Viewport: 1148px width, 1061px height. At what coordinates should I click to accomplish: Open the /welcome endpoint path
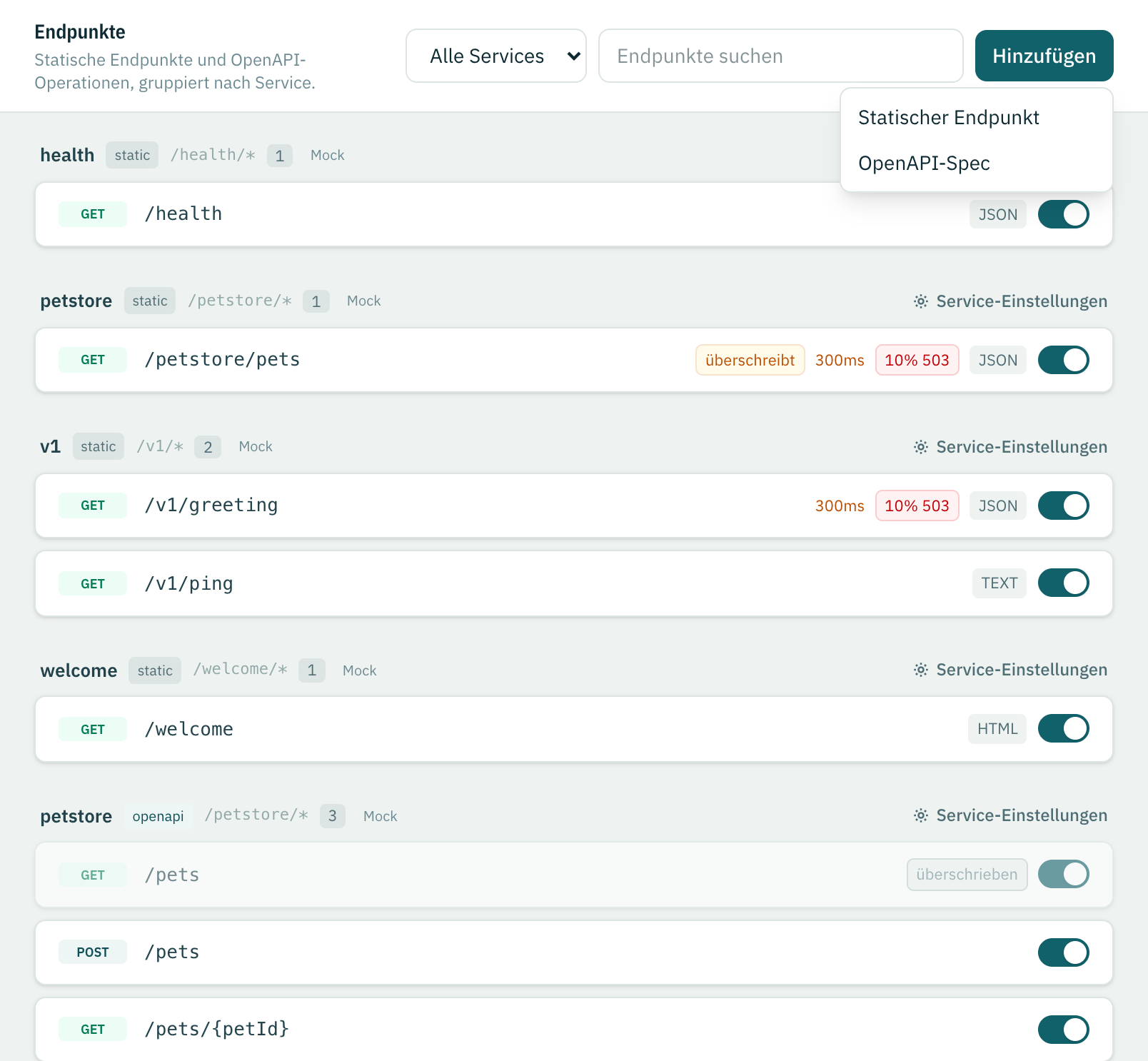[x=188, y=729]
